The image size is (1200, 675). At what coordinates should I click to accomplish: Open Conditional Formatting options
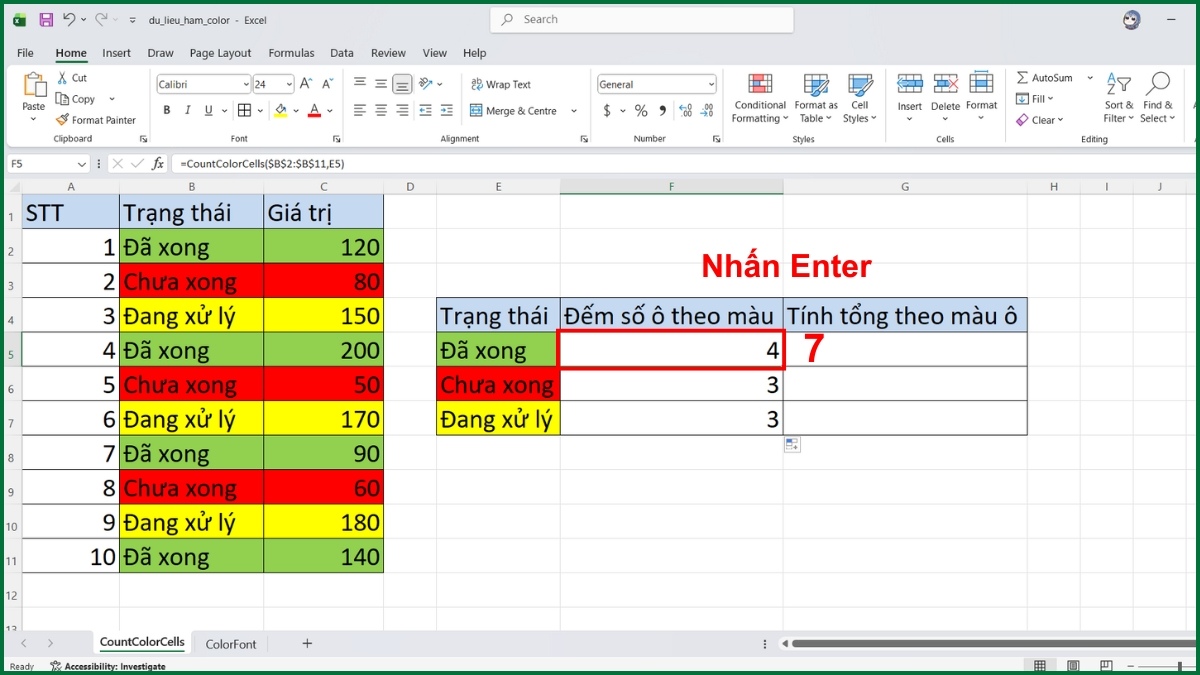(759, 98)
